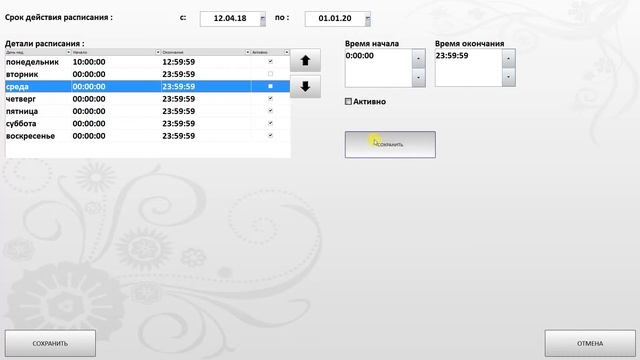Screen dimensions: 640x360
Task: Move selected row up with the up arrow
Action: 305,60
